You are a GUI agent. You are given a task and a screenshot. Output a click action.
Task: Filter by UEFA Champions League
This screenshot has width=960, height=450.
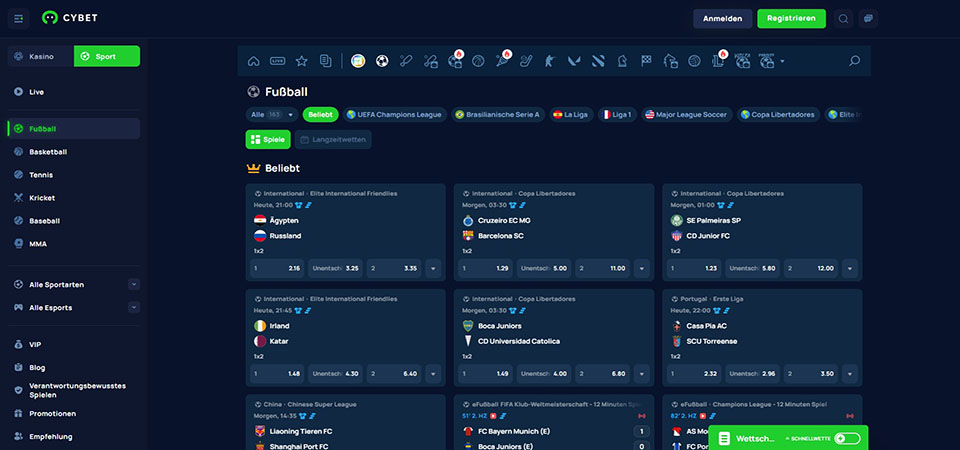point(394,114)
